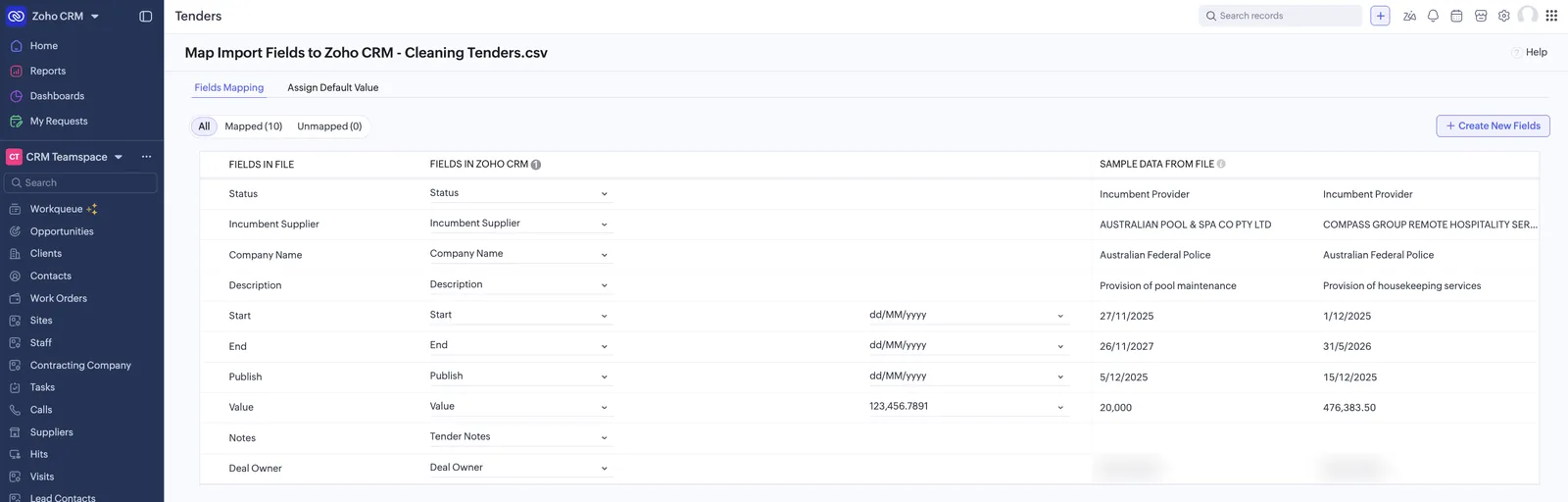Open the CRM Teamspace more options menu
This screenshot has height=502, width=1568.
[x=146, y=157]
